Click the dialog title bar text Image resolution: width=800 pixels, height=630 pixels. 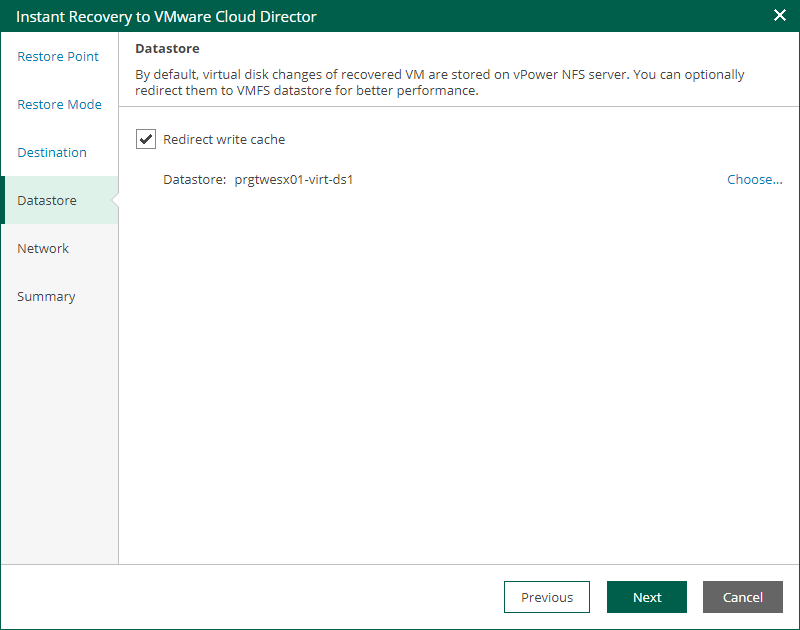point(170,16)
